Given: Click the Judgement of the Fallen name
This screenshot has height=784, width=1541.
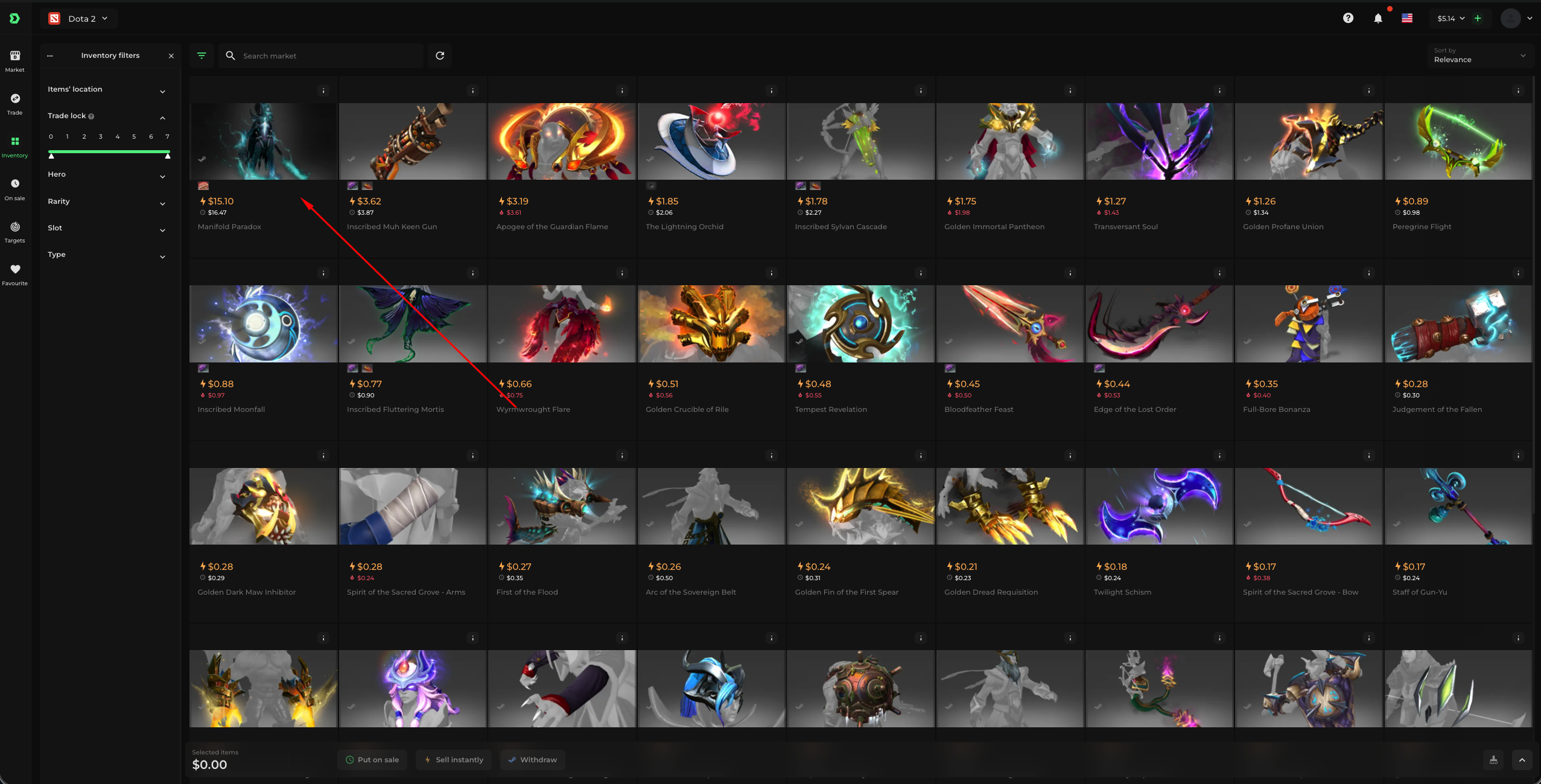Looking at the screenshot, I should coord(1437,410).
